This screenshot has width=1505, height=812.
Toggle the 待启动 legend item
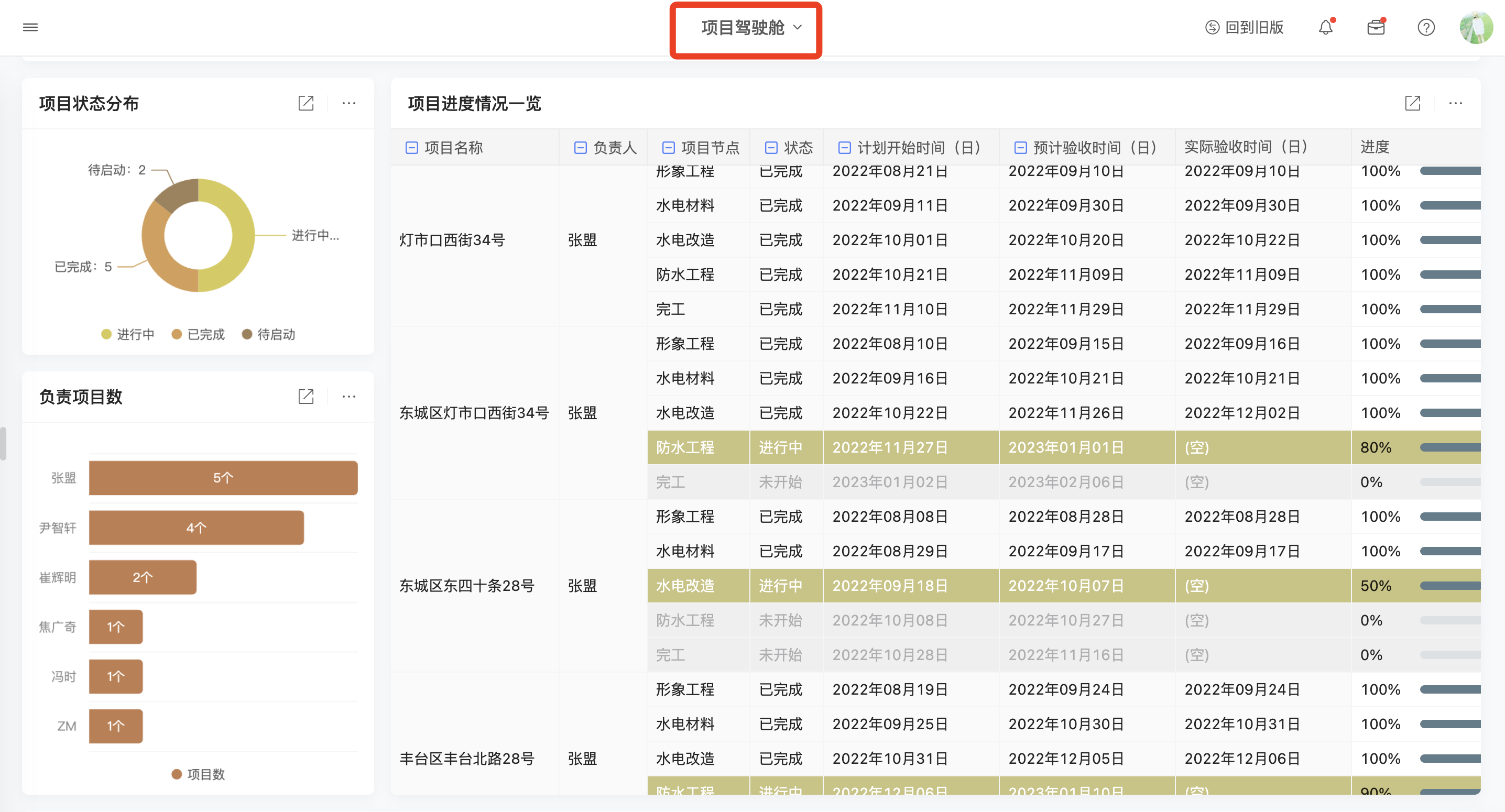[268, 334]
